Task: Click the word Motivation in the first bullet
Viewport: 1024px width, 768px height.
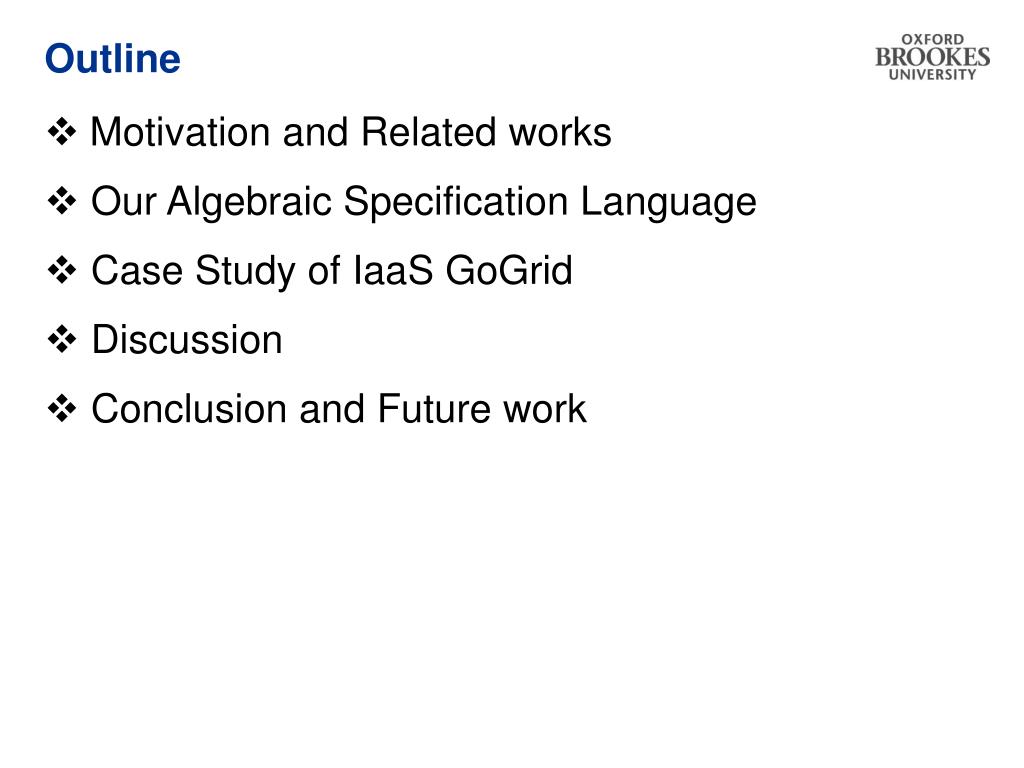Action: [x=180, y=132]
